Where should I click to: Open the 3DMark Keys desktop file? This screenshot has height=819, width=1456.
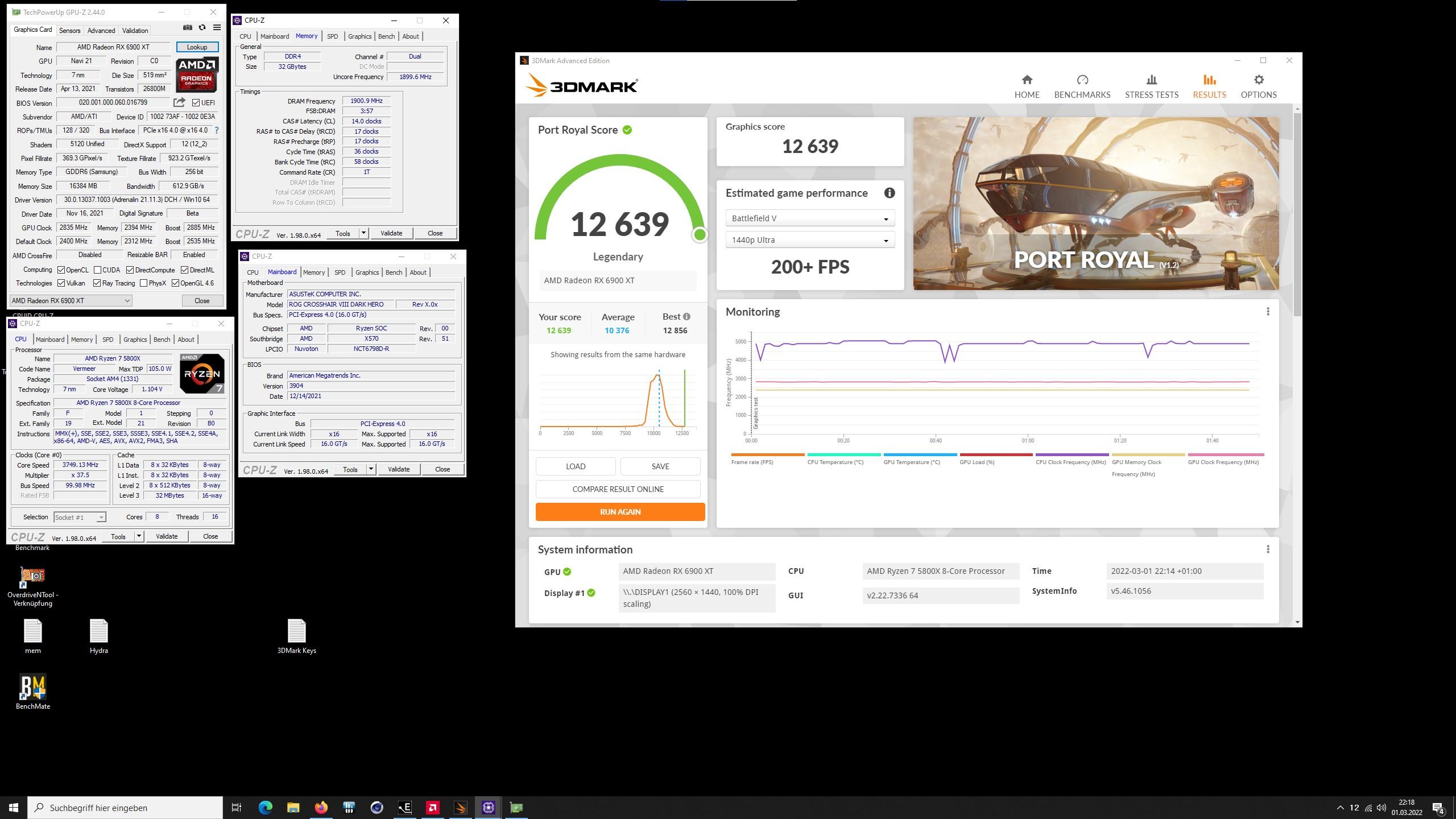click(296, 636)
